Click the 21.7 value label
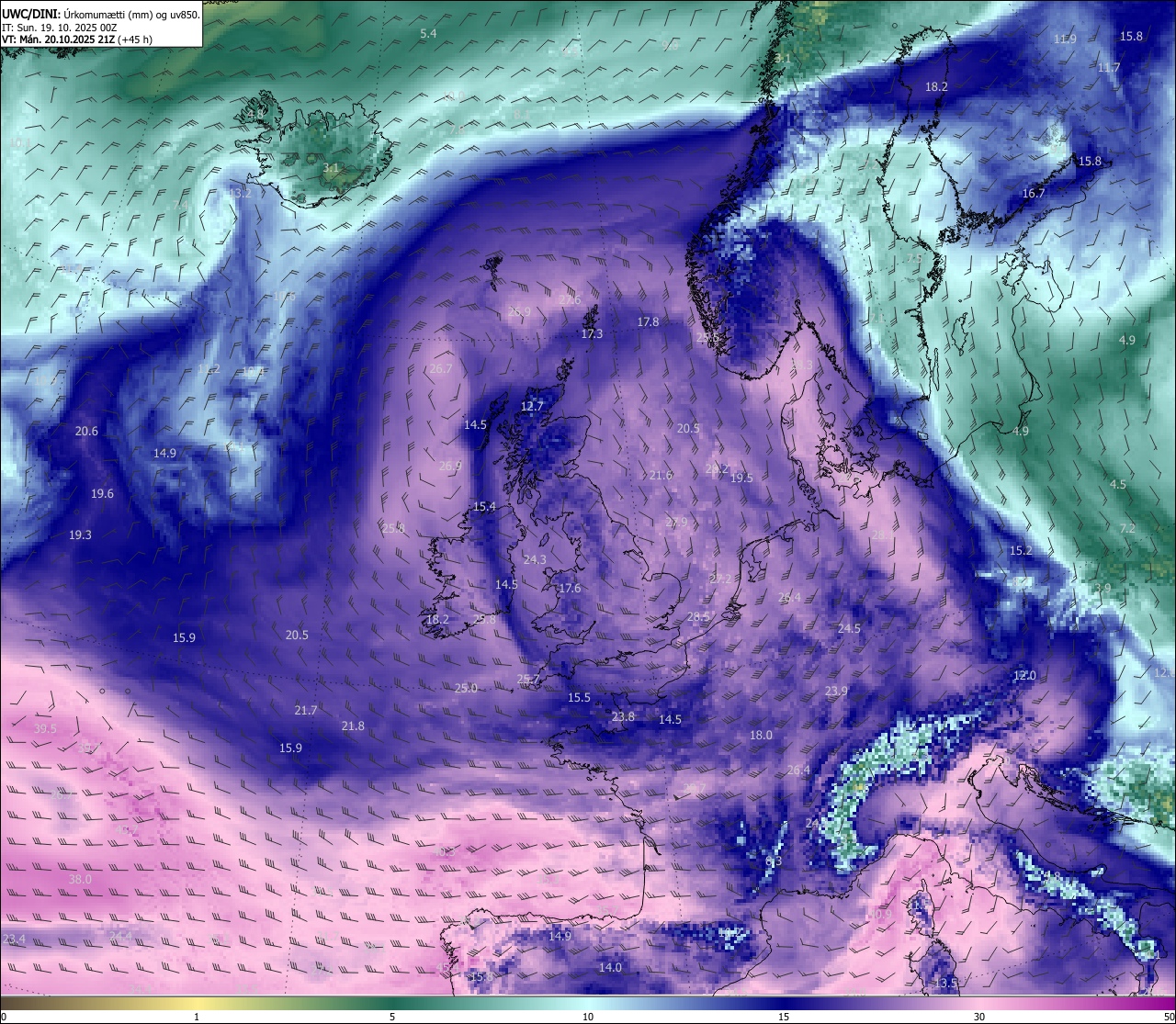Image resolution: width=1176 pixels, height=1024 pixels. coord(306,711)
